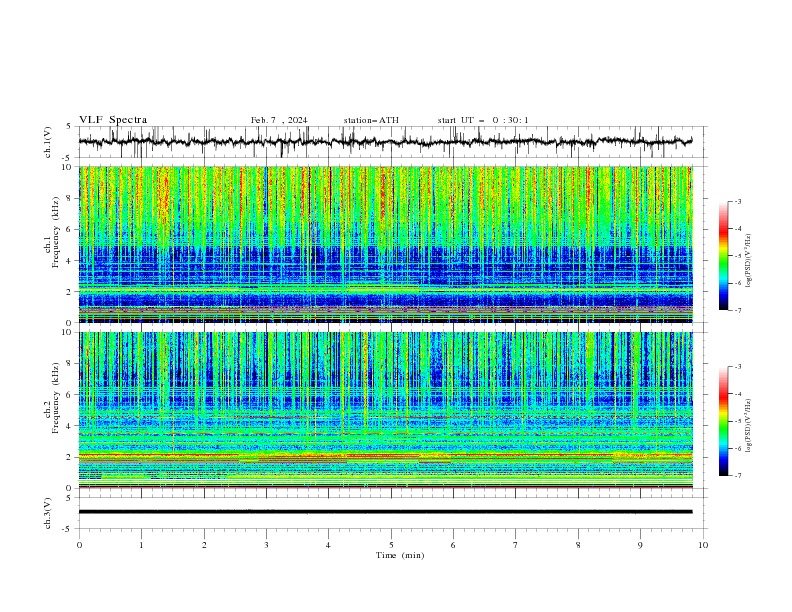Click the "10" kHz tick on ch.2 frequency axis
The height and width of the screenshot is (612, 792).
pyautogui.click(x=69, y=332)
